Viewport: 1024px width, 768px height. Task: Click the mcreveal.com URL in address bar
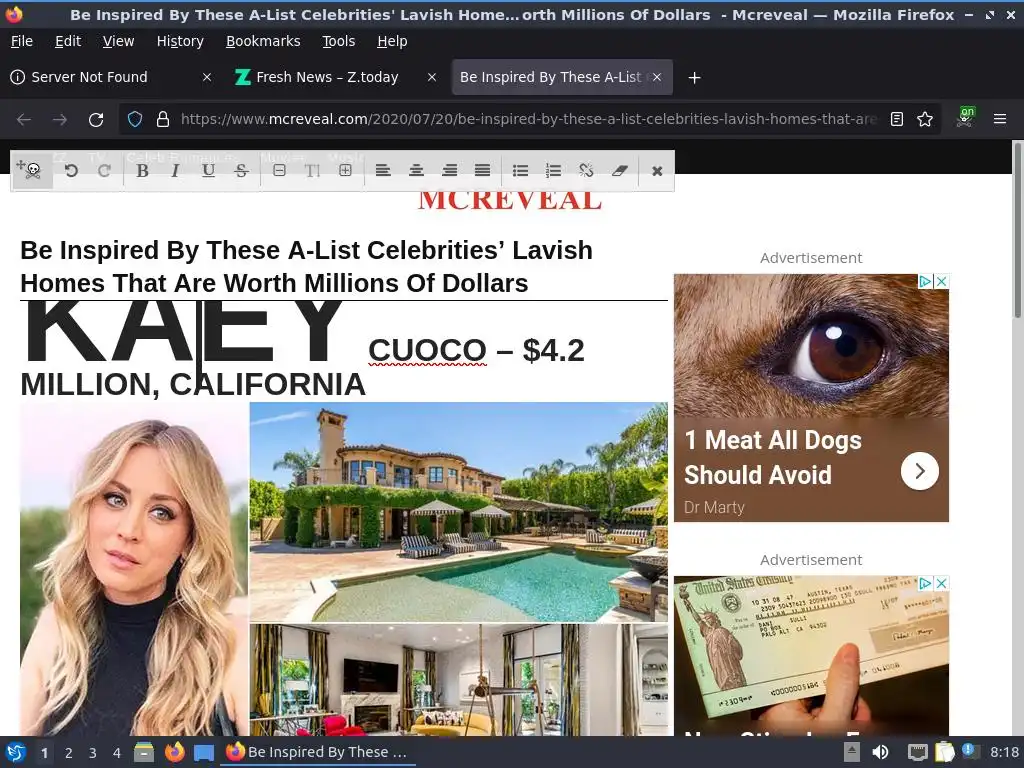[x=528, y=119]
